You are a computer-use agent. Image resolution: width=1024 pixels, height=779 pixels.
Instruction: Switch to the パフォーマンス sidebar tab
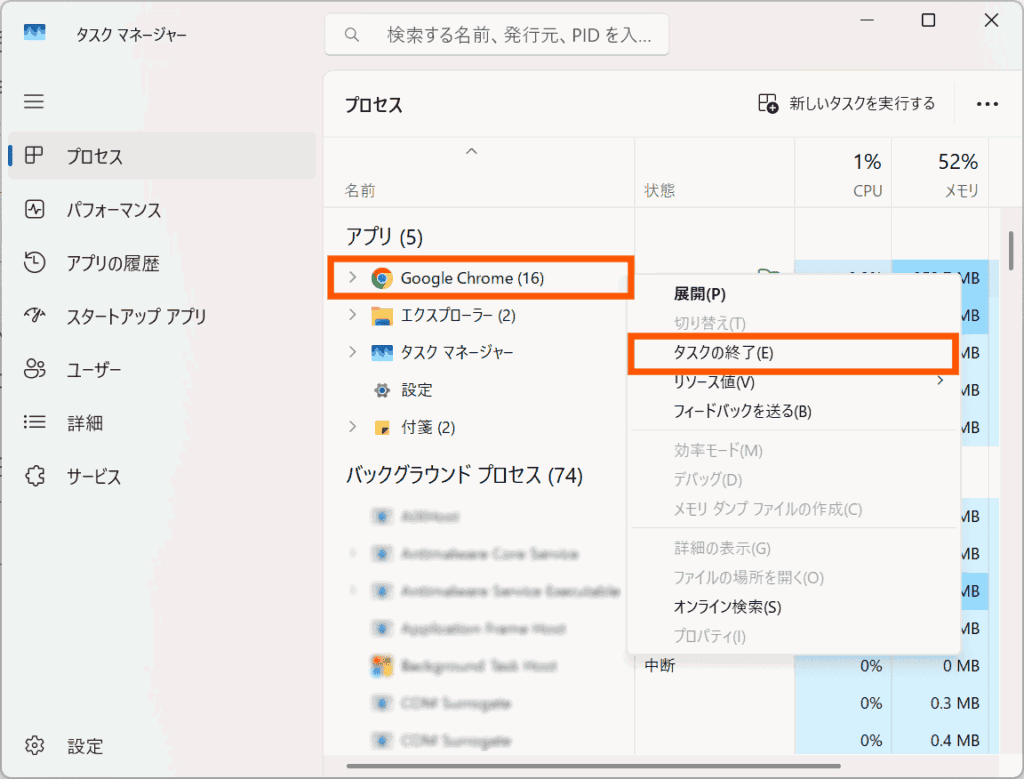tap(162, 209)
